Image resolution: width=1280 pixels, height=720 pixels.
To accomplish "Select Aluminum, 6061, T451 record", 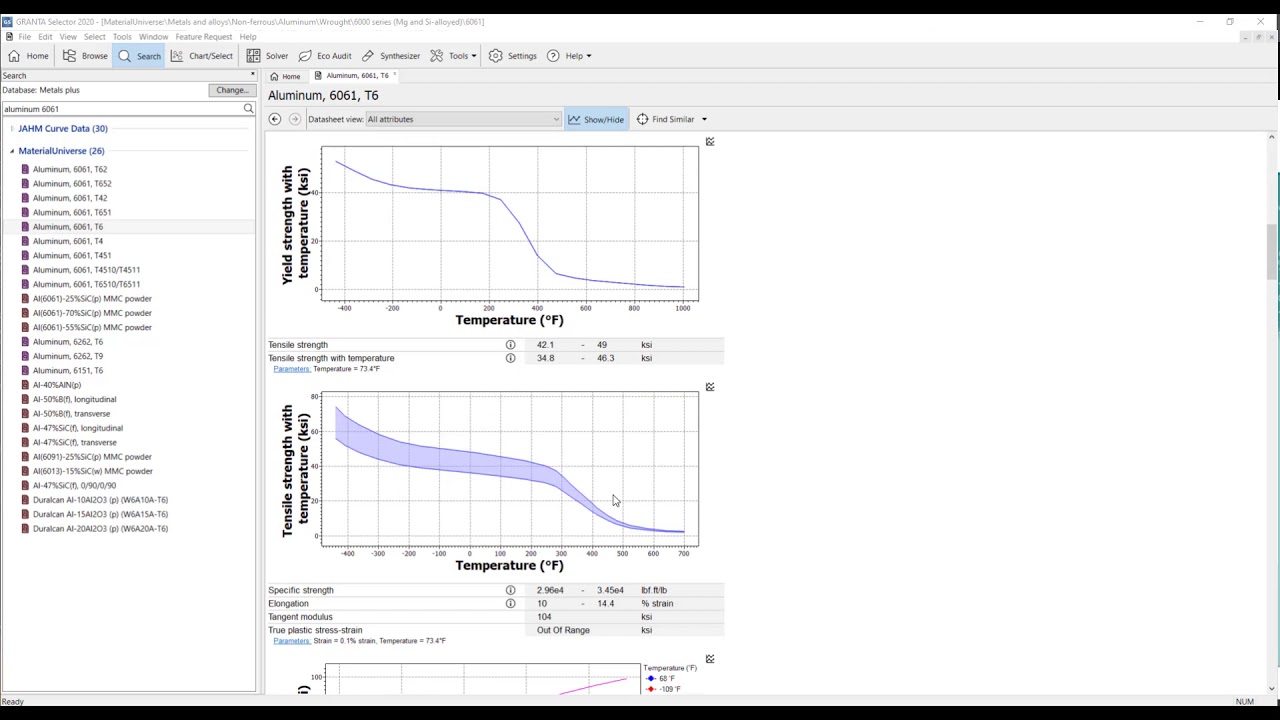I will [x=71, y=256].
